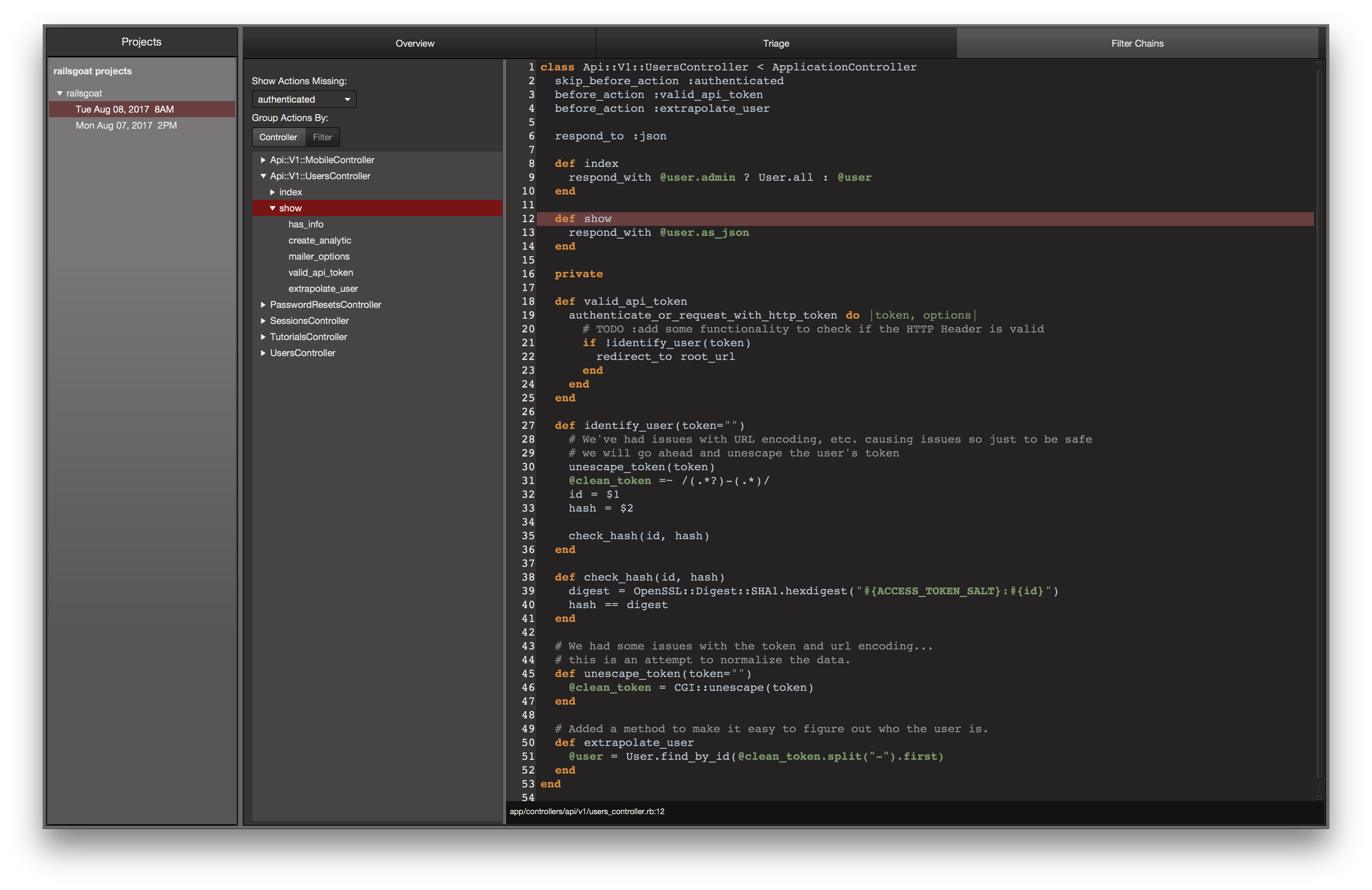Open the Triage tab
Viewport: 1372px width, 890px height.
point(776,43)
